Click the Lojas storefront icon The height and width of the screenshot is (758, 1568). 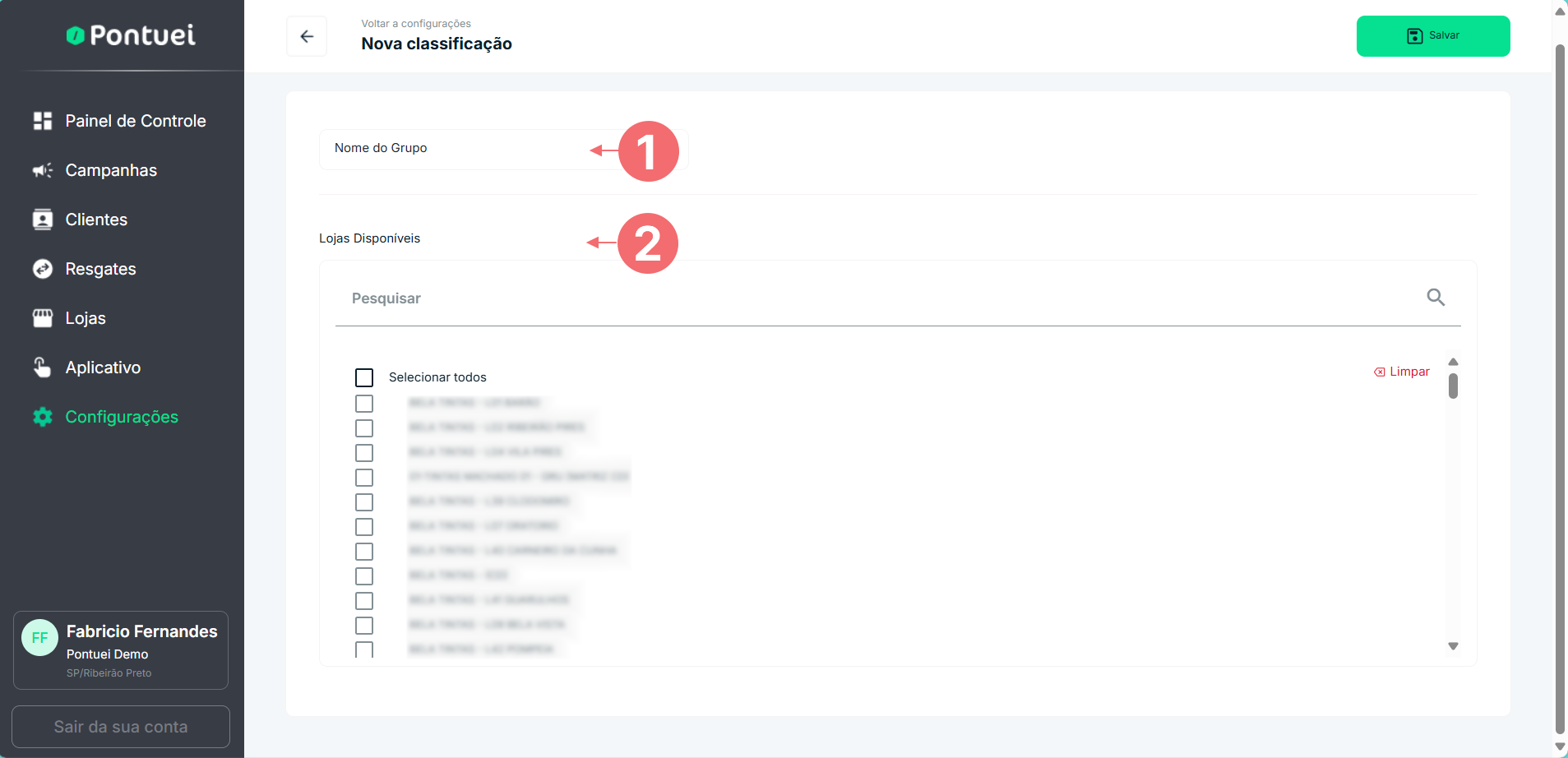[x=43, y=318]
